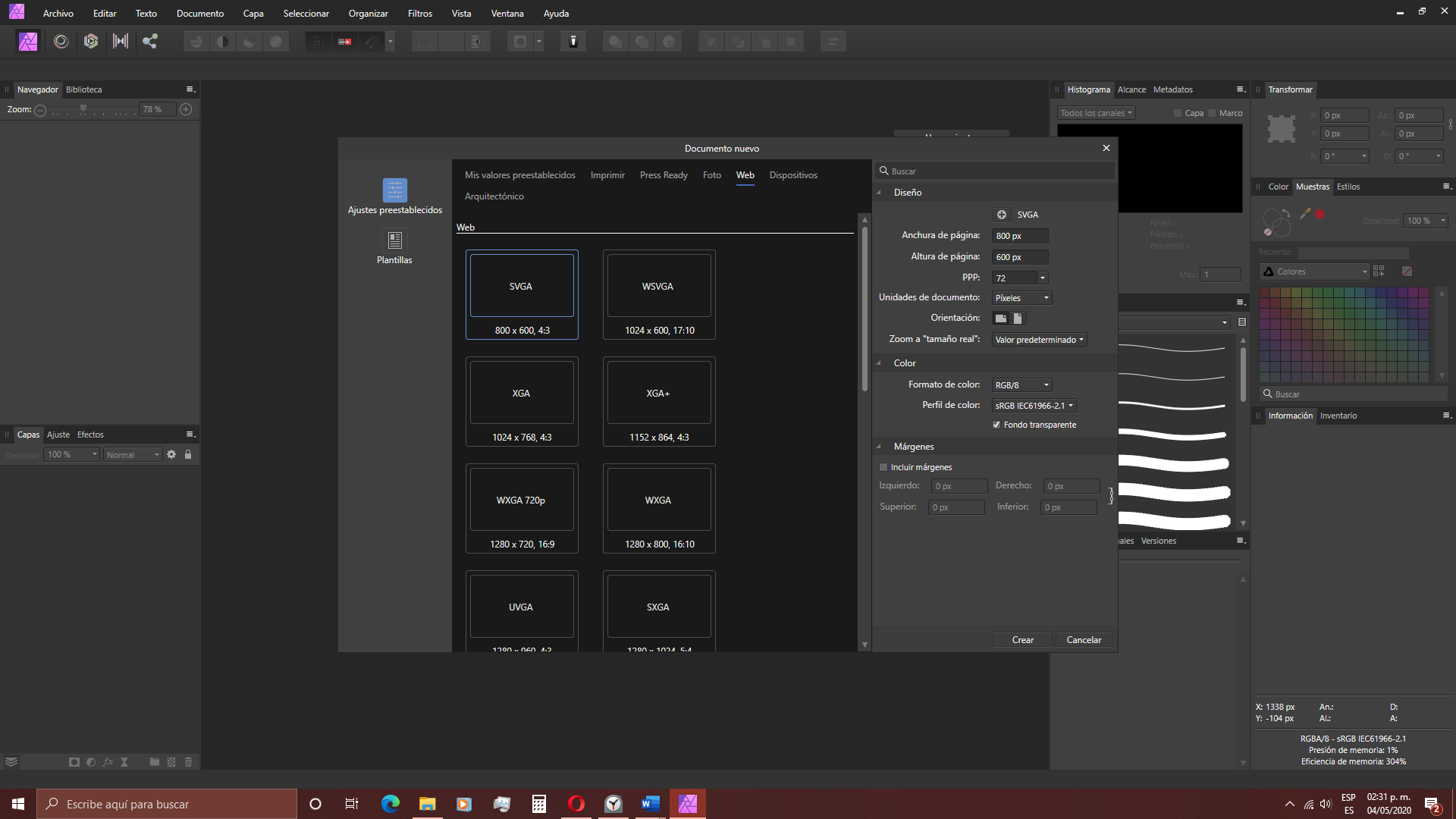The image size is (1456, 819).
Task: Open layer blend mode Normal dropdown
Action: click(x=133, y=454)
